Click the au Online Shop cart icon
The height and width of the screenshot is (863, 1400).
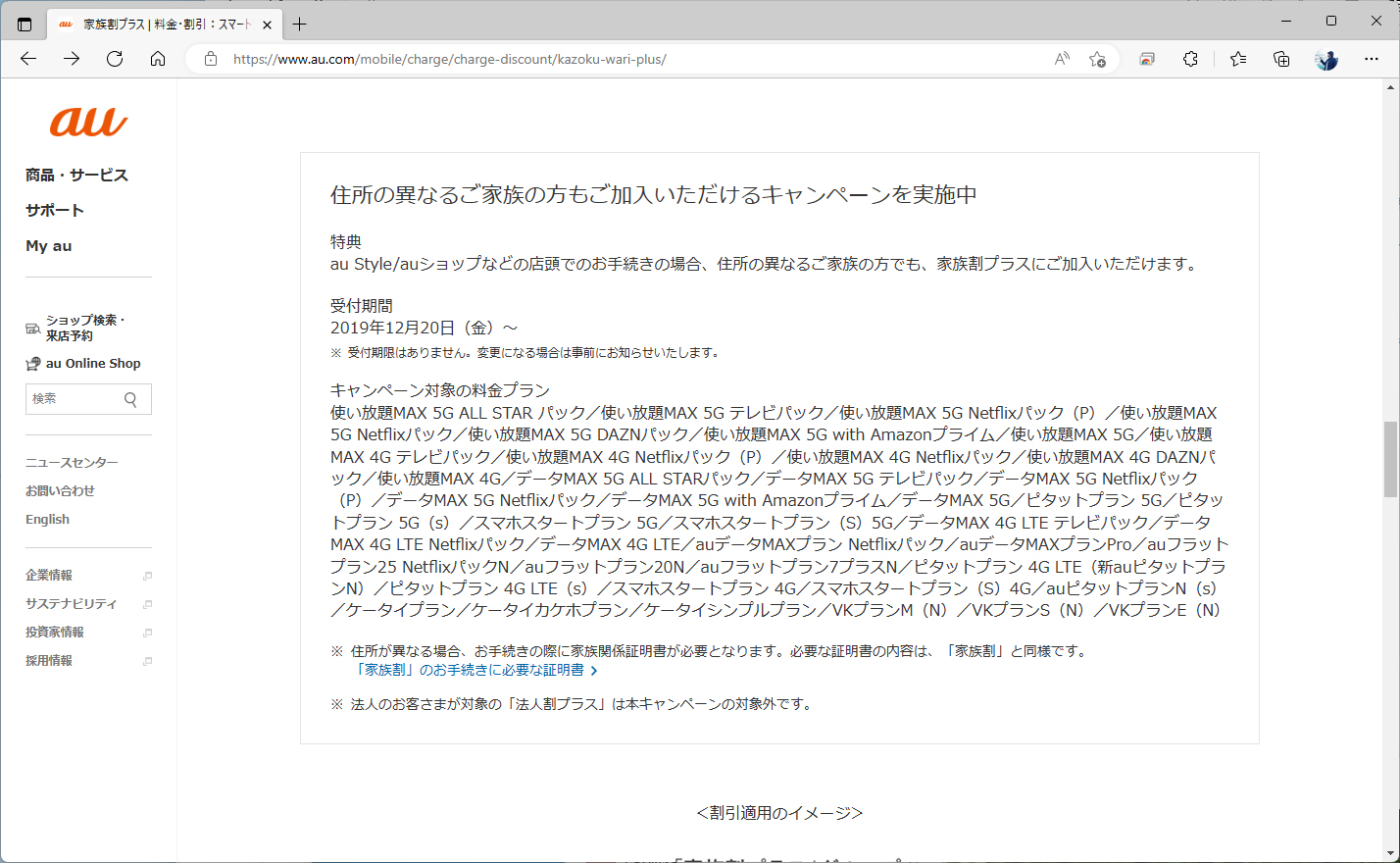click(31, 363)
